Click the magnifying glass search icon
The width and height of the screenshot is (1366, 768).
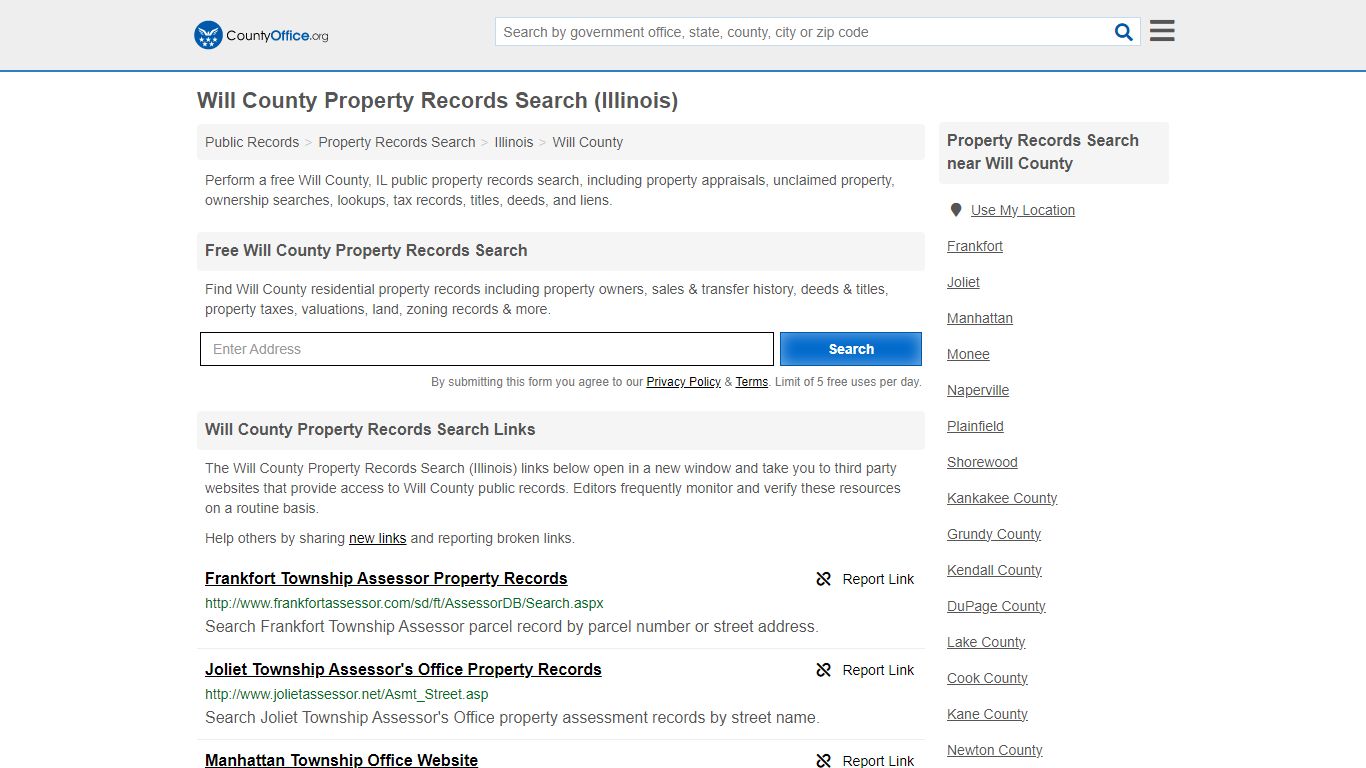pos(1124,32)
